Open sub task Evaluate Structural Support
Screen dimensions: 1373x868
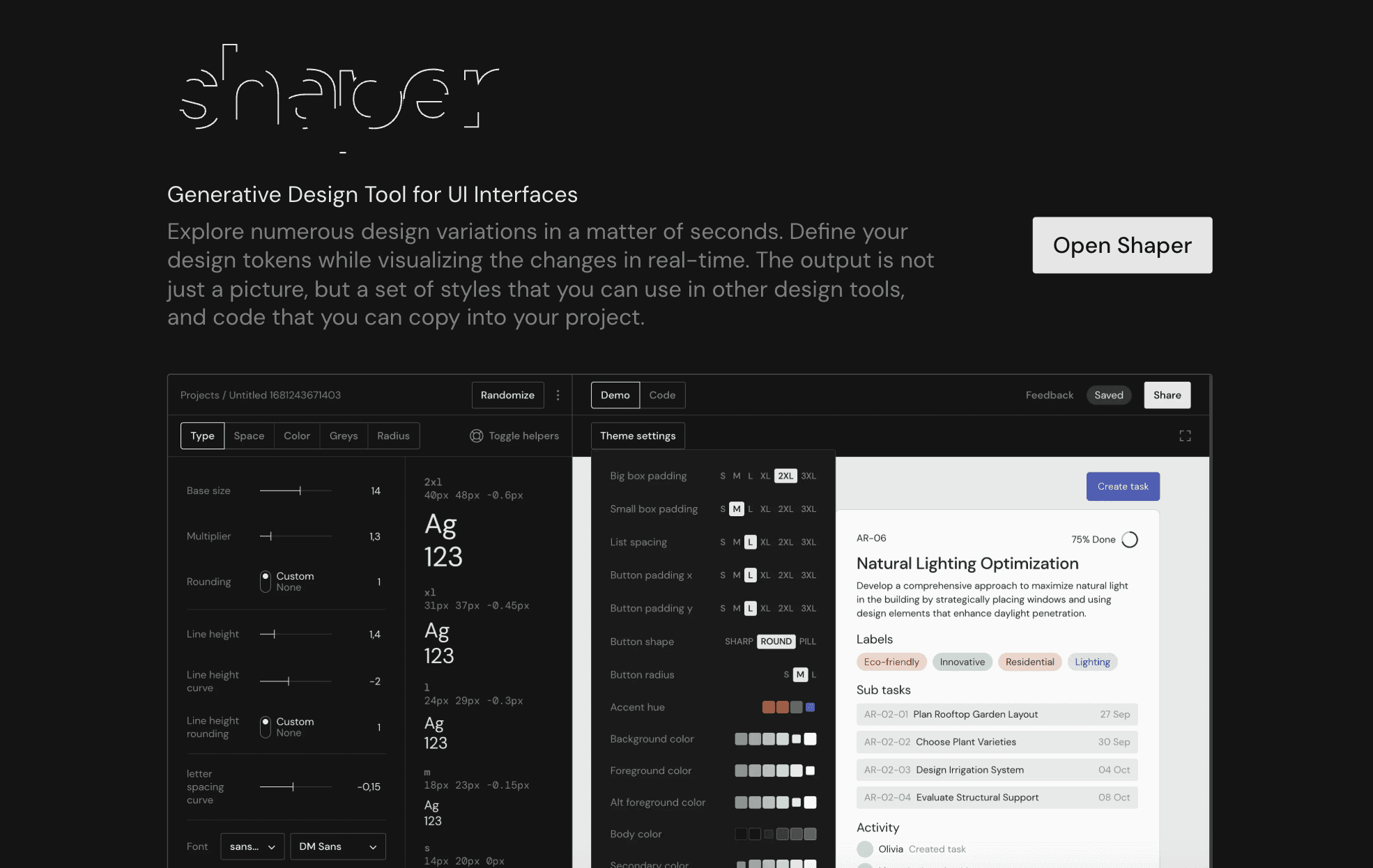coord(997,798)
